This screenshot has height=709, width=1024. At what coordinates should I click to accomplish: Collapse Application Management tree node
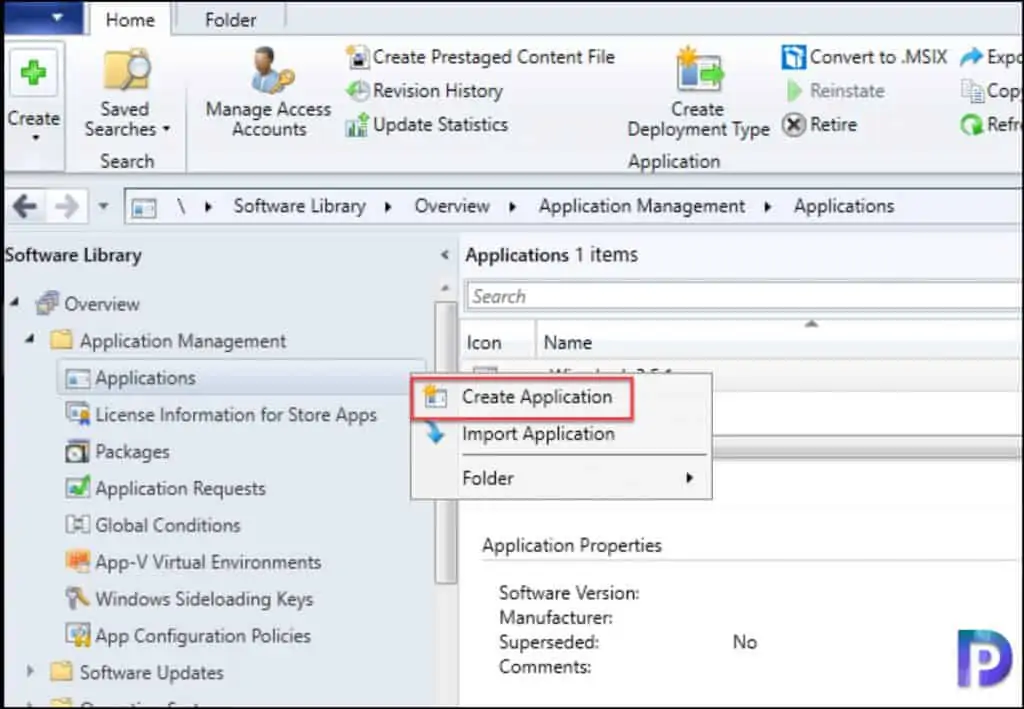tap(29, 338)
